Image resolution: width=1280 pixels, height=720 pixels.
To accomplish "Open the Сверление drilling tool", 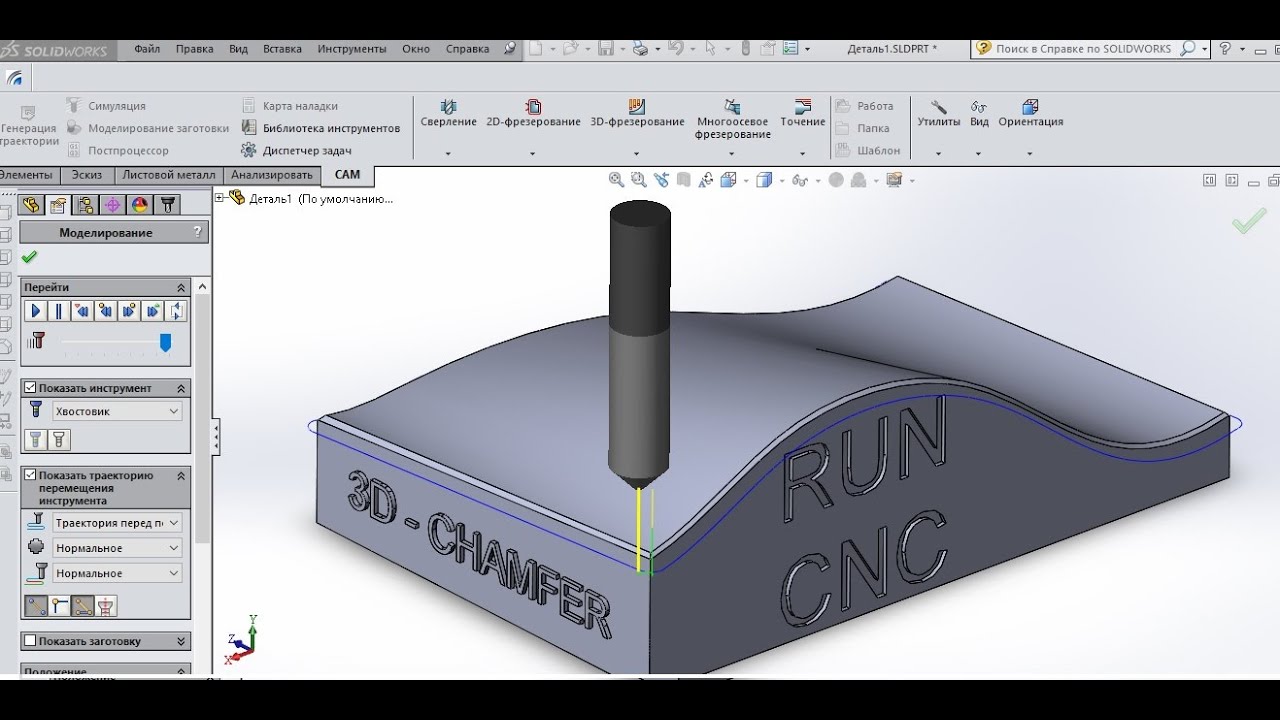I will [448, 113].
